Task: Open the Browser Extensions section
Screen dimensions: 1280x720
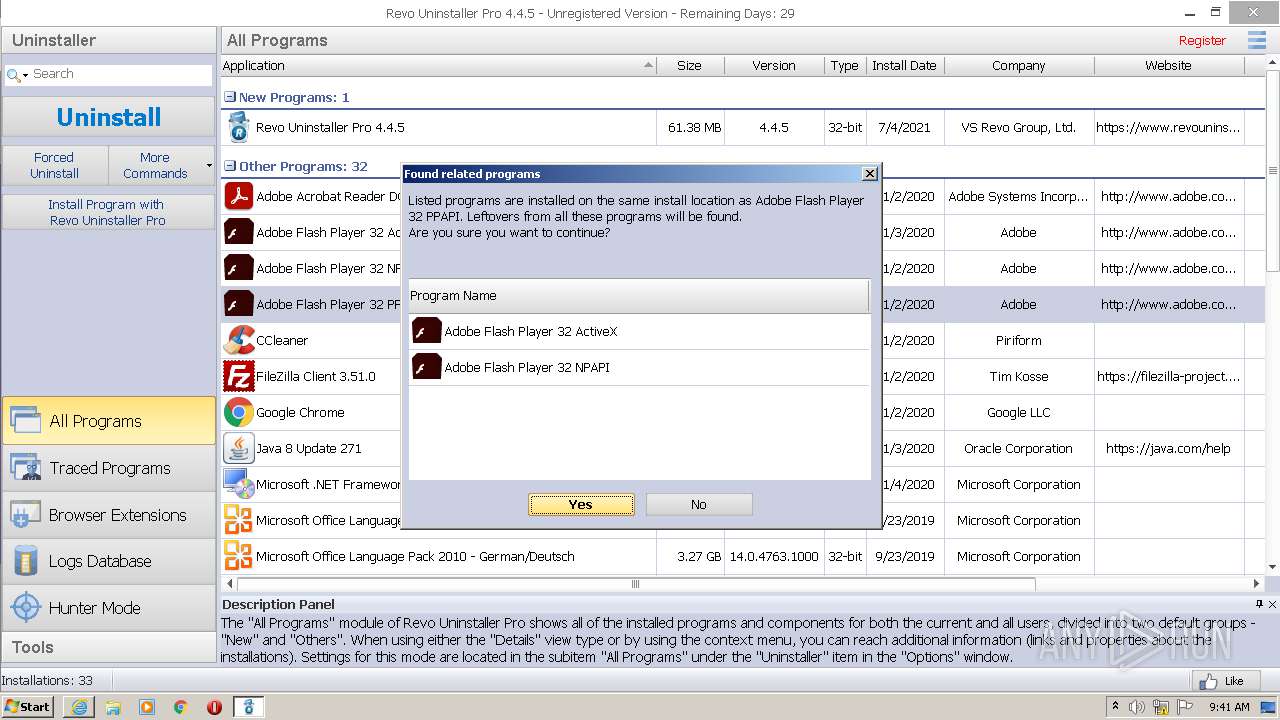Action: click(109, 515)
